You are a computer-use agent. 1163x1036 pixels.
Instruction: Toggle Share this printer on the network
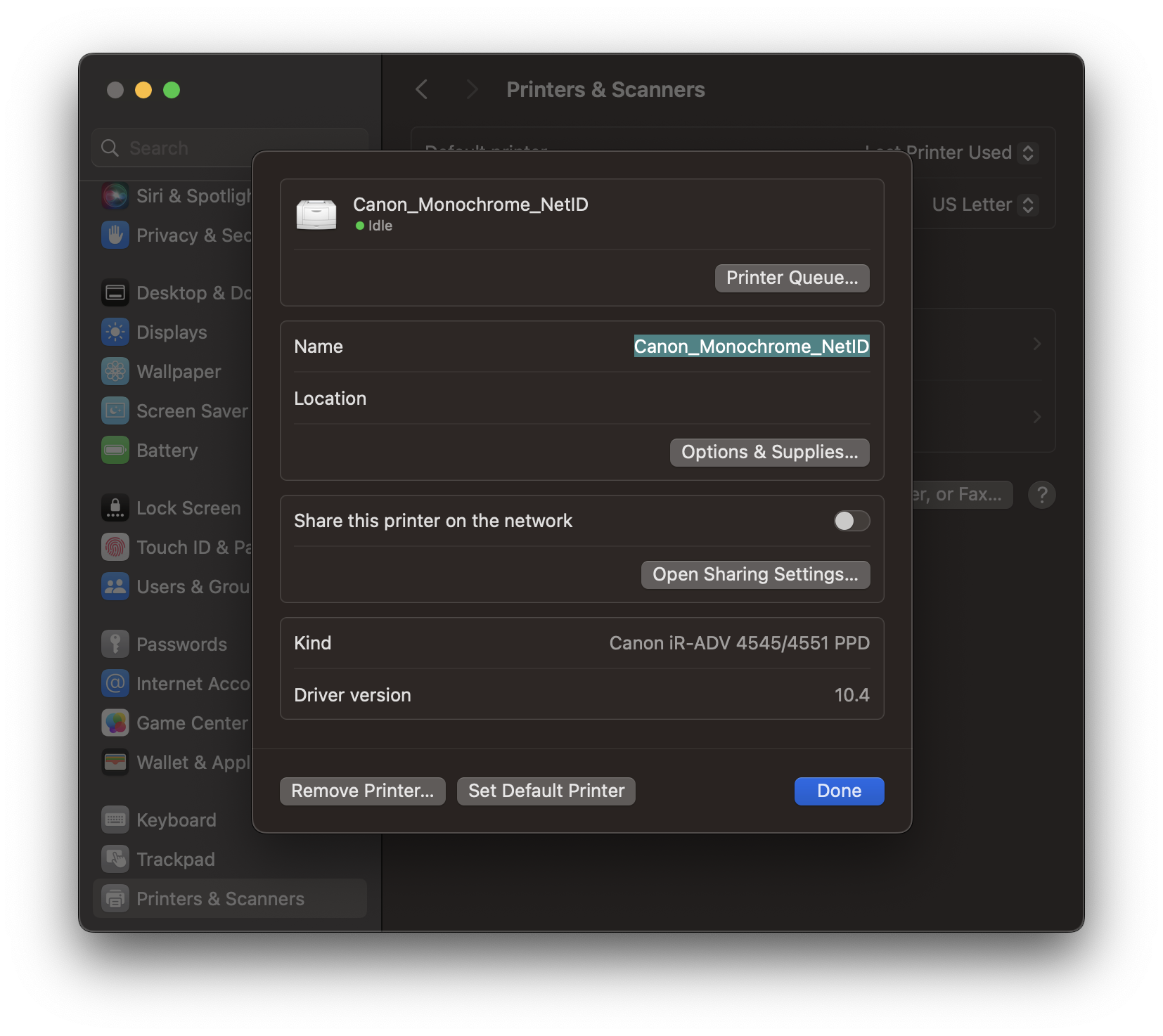pos(851,521)
